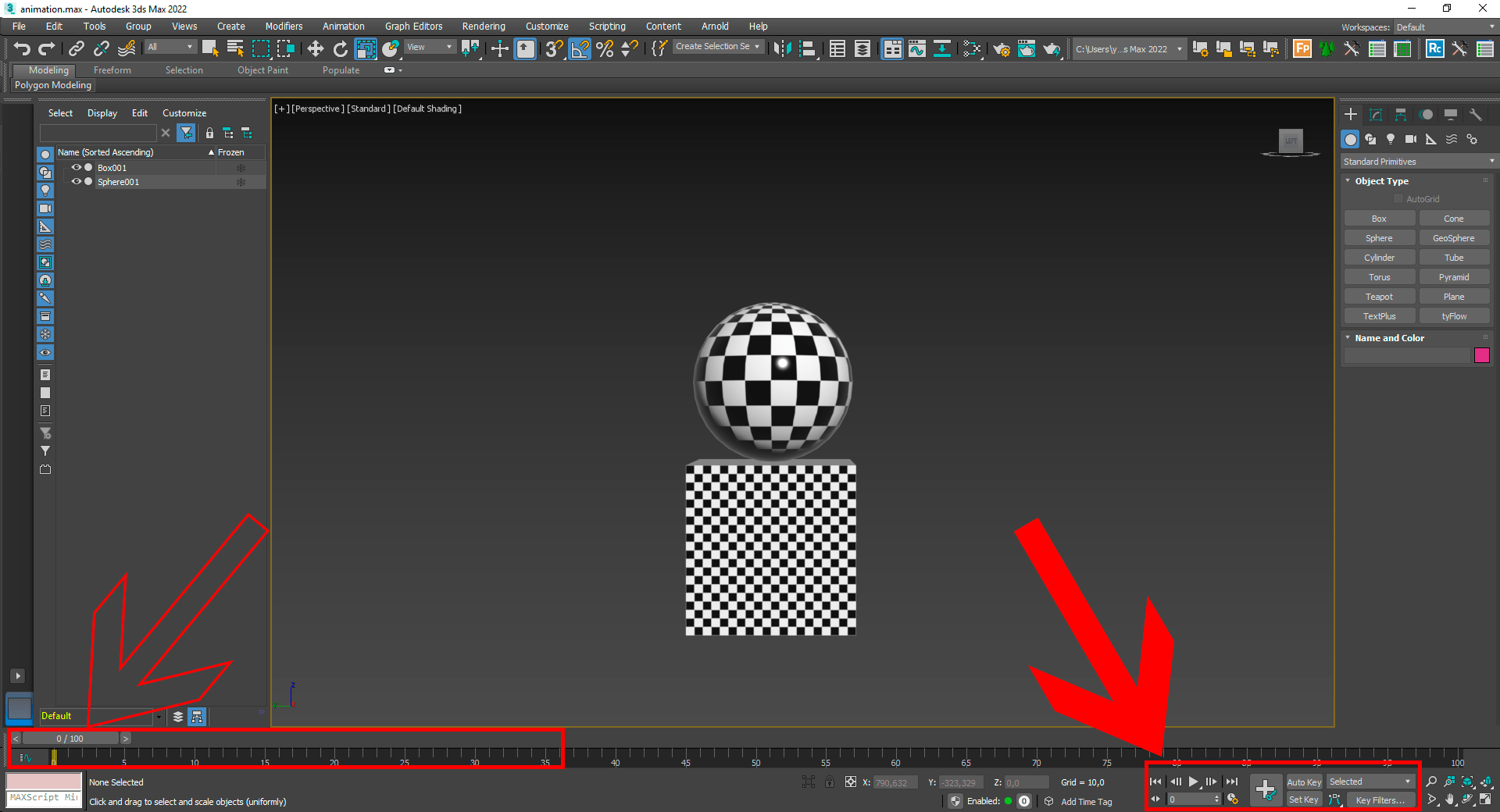
Task: Click the Sphere primitive button
Action: (1379, 237)
